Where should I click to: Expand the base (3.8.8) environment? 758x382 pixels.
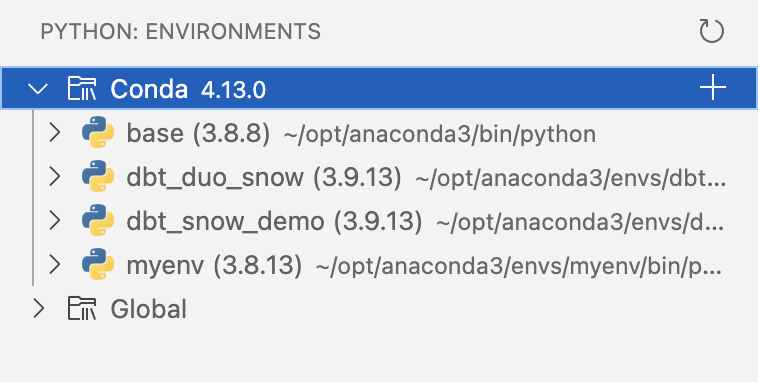pyautogui.click(x=55, y=132)
